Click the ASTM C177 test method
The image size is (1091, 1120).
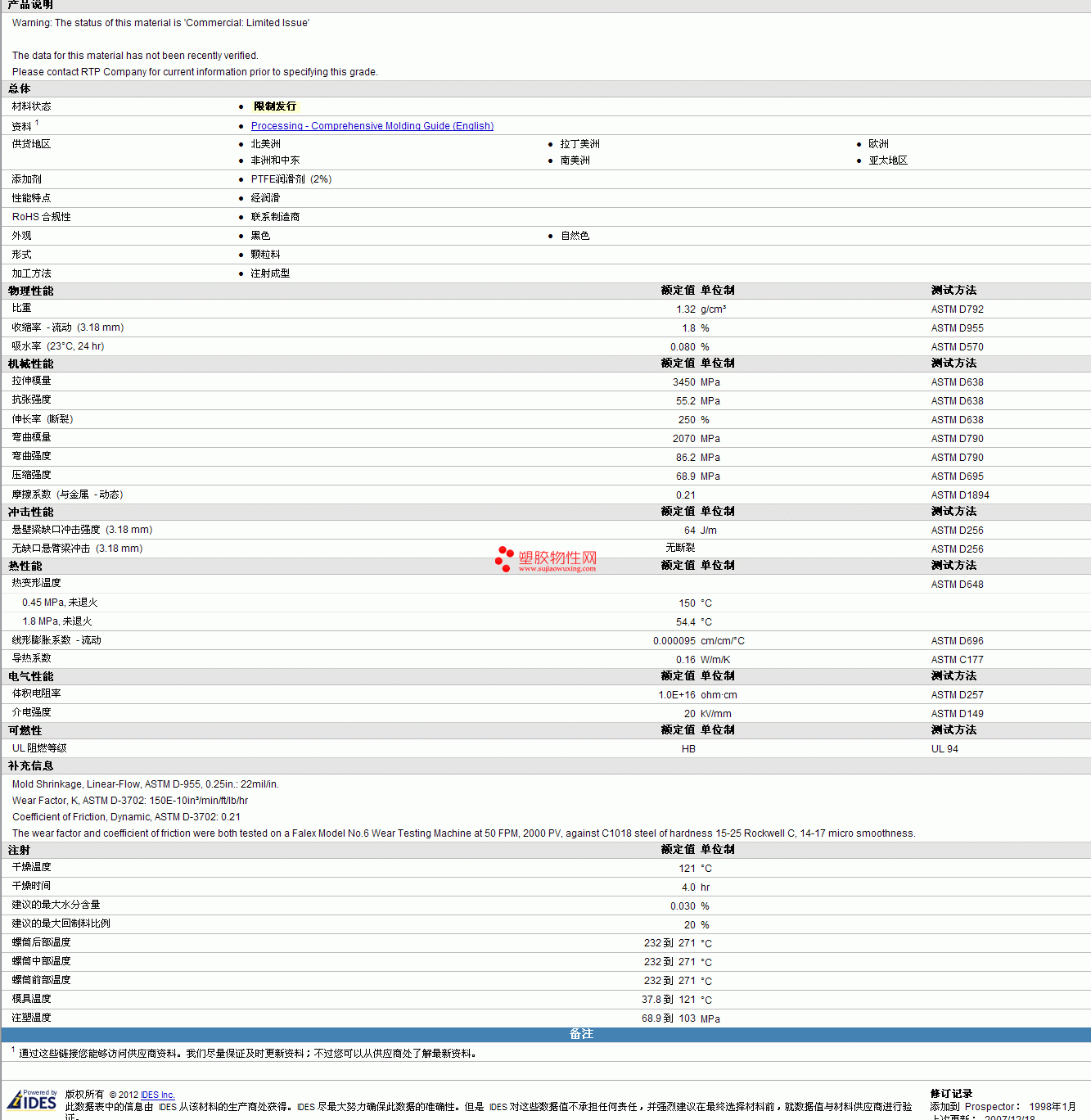[x=957, y=660]
